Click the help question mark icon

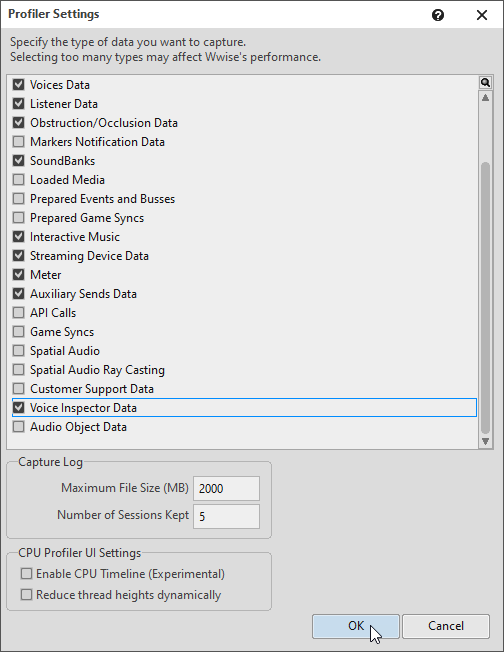(438, 15)
